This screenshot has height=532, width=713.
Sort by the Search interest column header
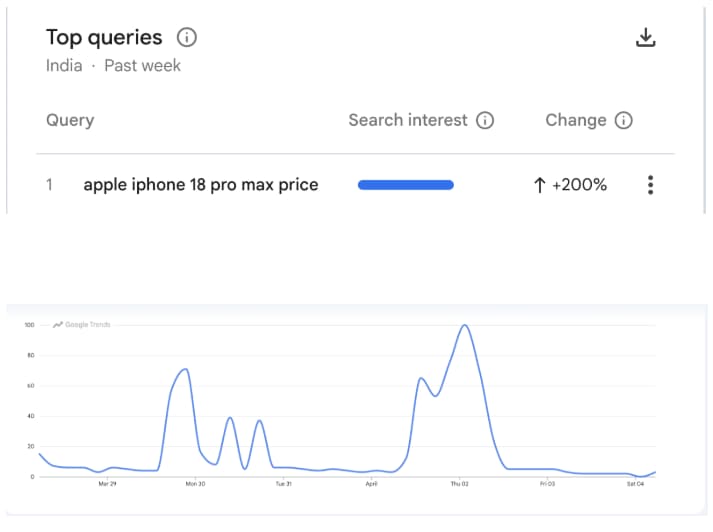[x=408, y=121]
